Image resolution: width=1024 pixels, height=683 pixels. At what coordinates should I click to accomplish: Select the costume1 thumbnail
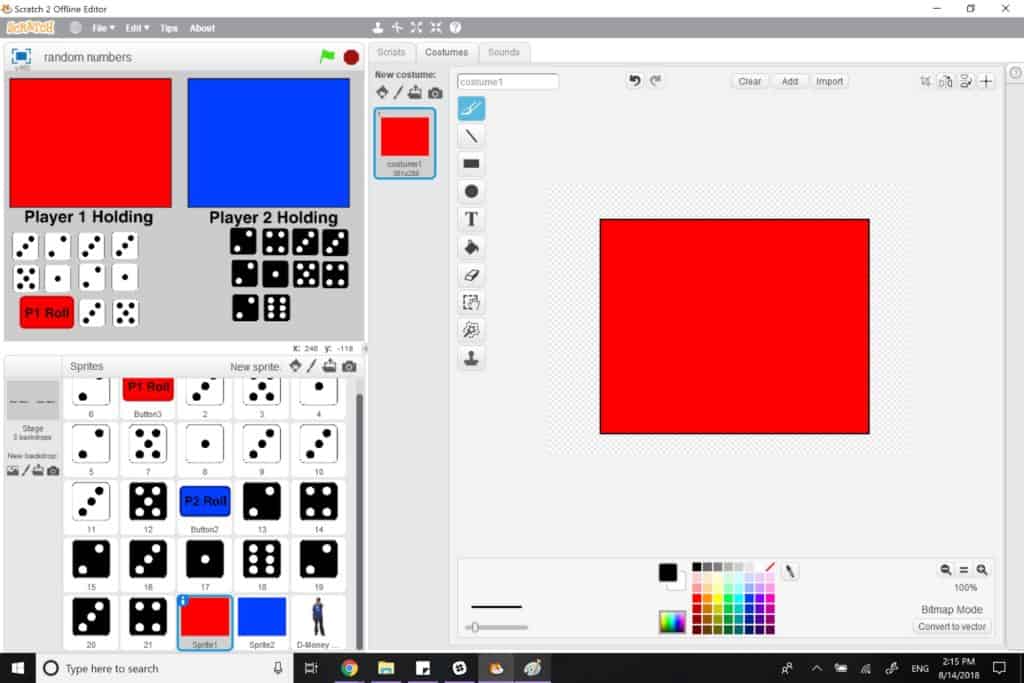click(x=405, y=143)
